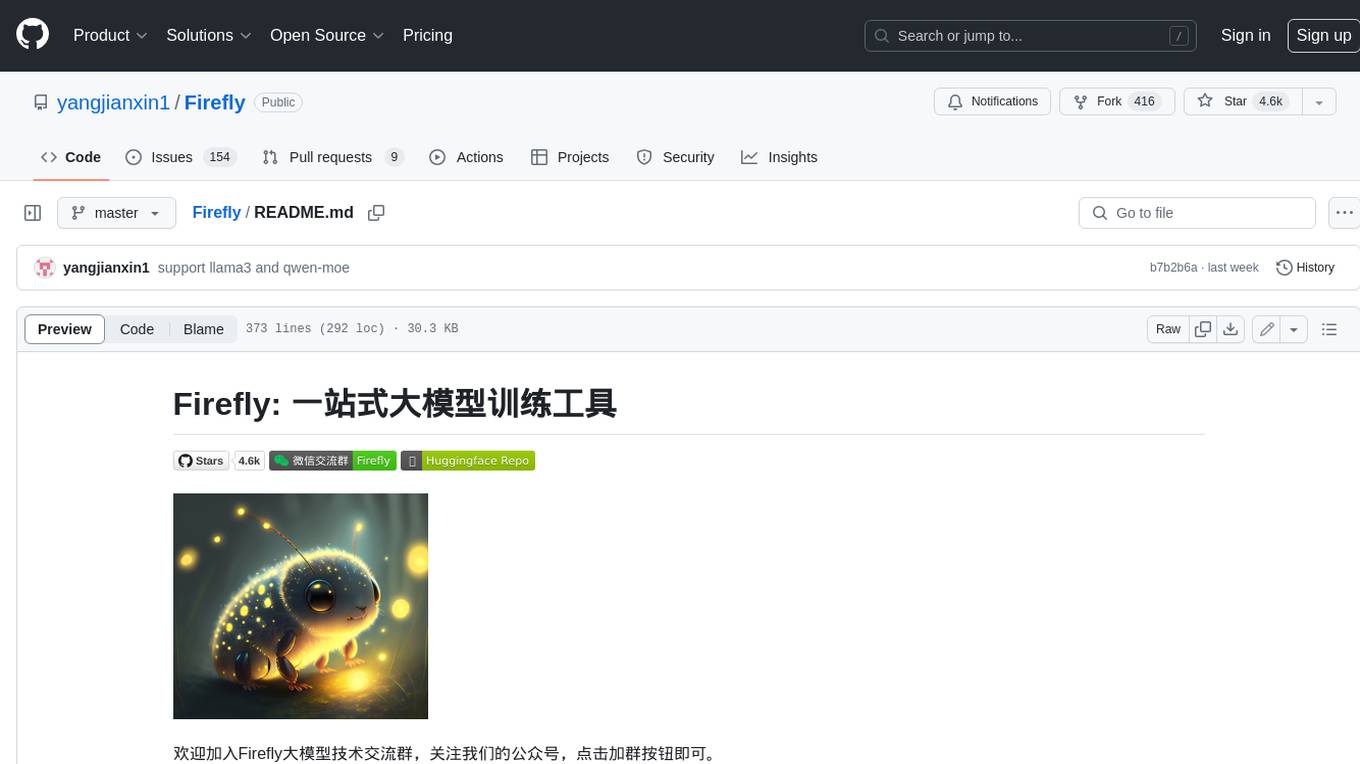Click the WeChat group Firefly badge

click(x=333, y=461)
